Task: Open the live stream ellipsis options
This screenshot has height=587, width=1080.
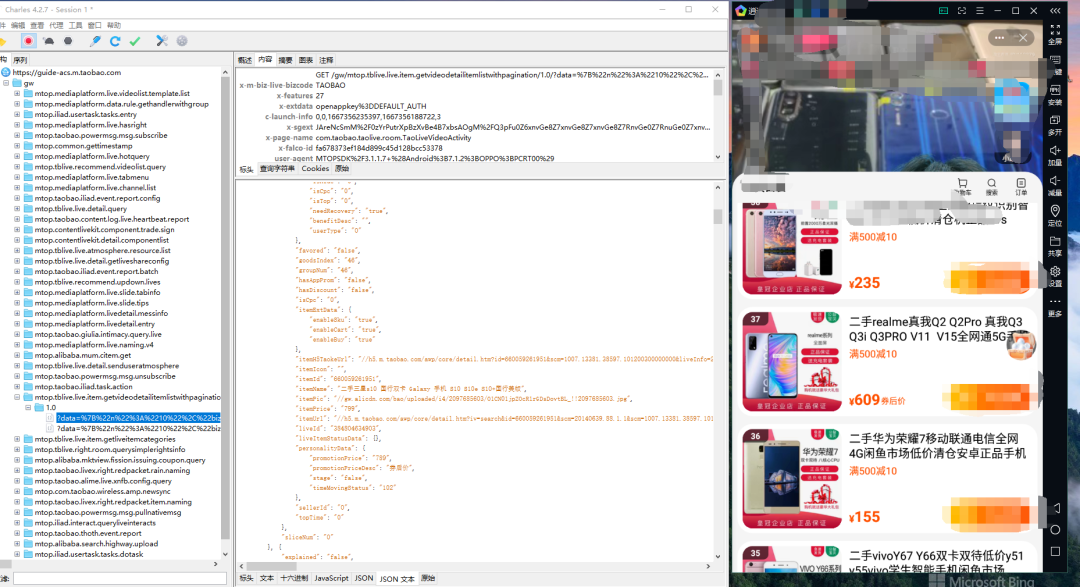Action: pyautogui.click(x=999, y=38)
